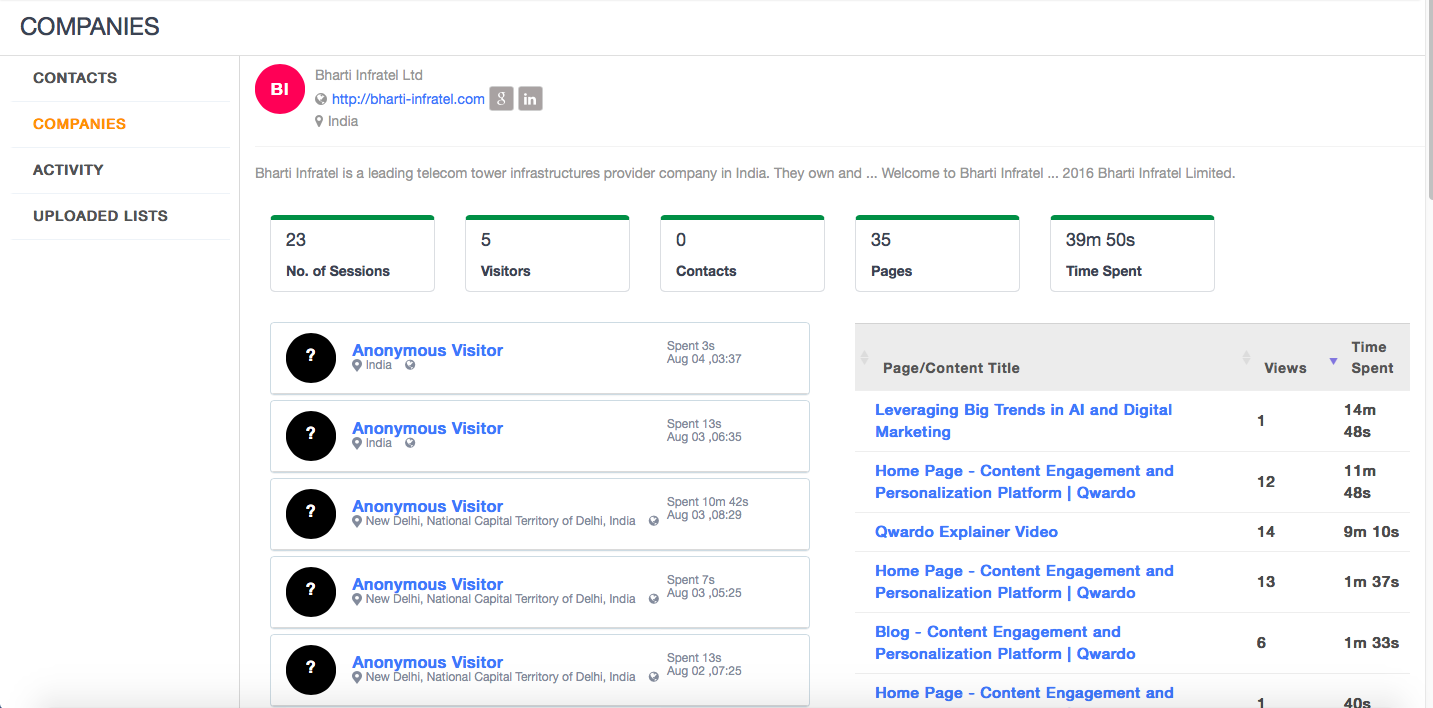Click views cell showing 6
This screenshot has width=1433, height=708.
(1261, 643)
